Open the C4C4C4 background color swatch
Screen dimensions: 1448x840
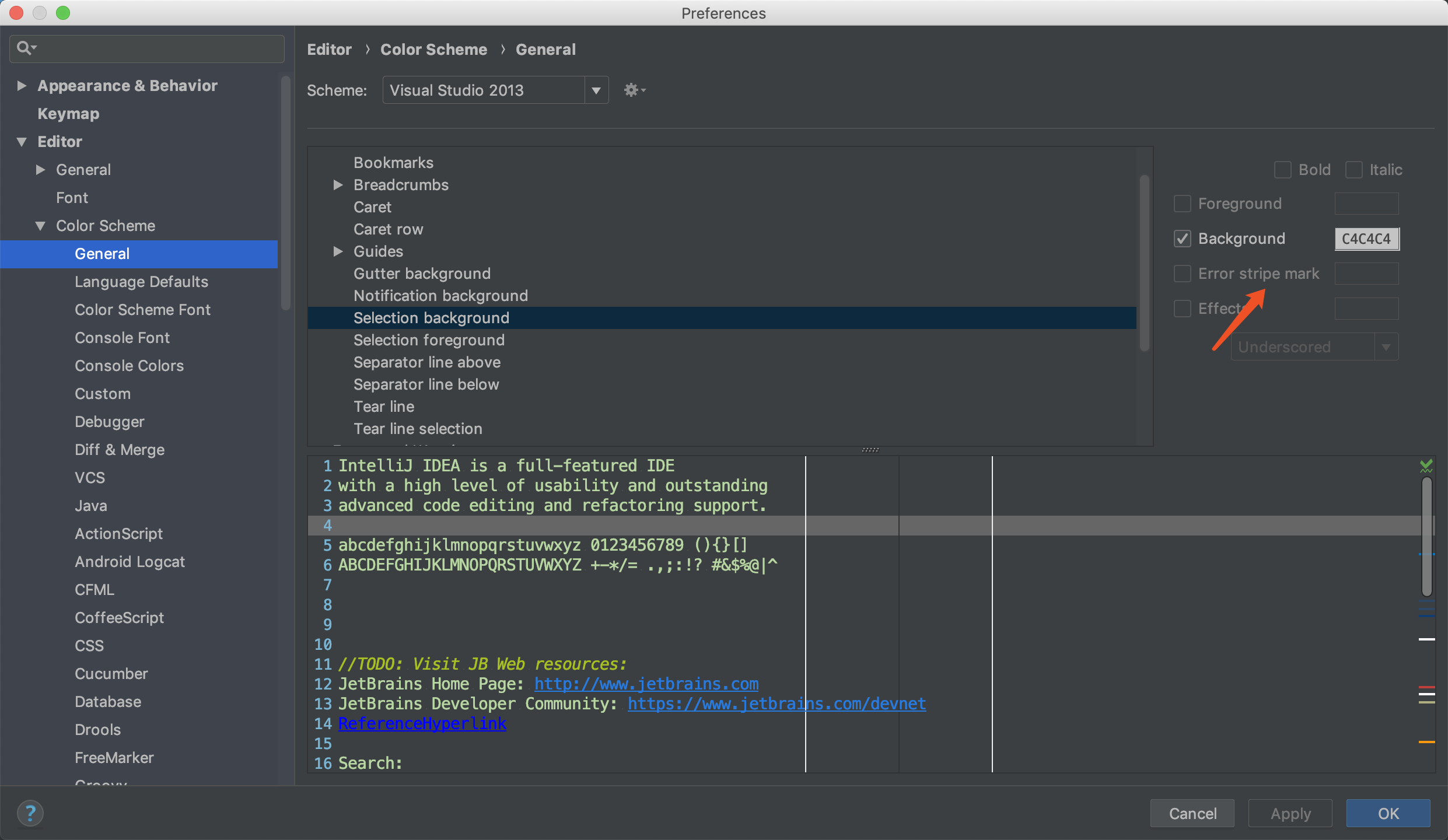coord(1366,239)
